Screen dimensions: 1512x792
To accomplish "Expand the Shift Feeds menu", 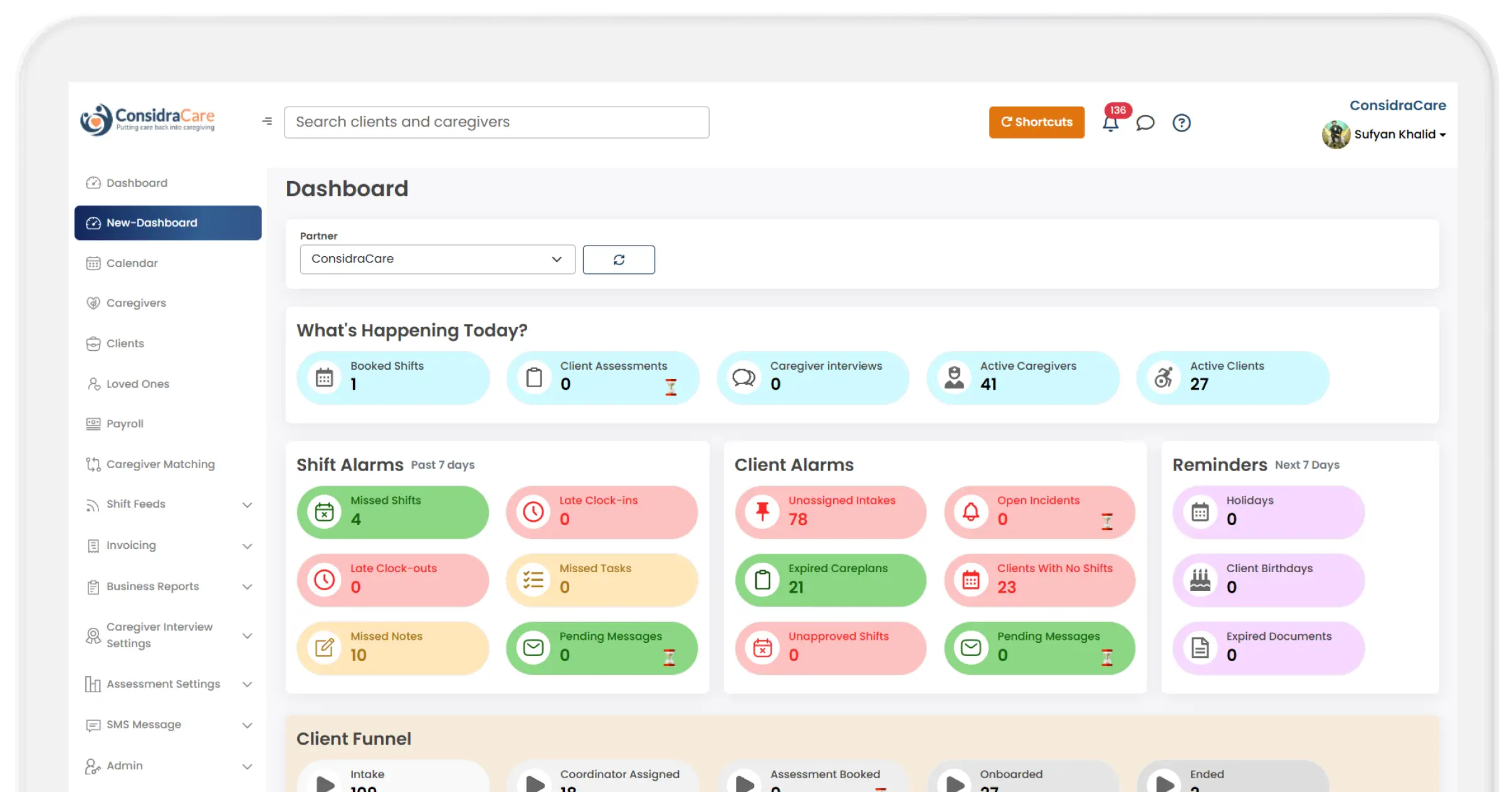I will coord(247,504).
